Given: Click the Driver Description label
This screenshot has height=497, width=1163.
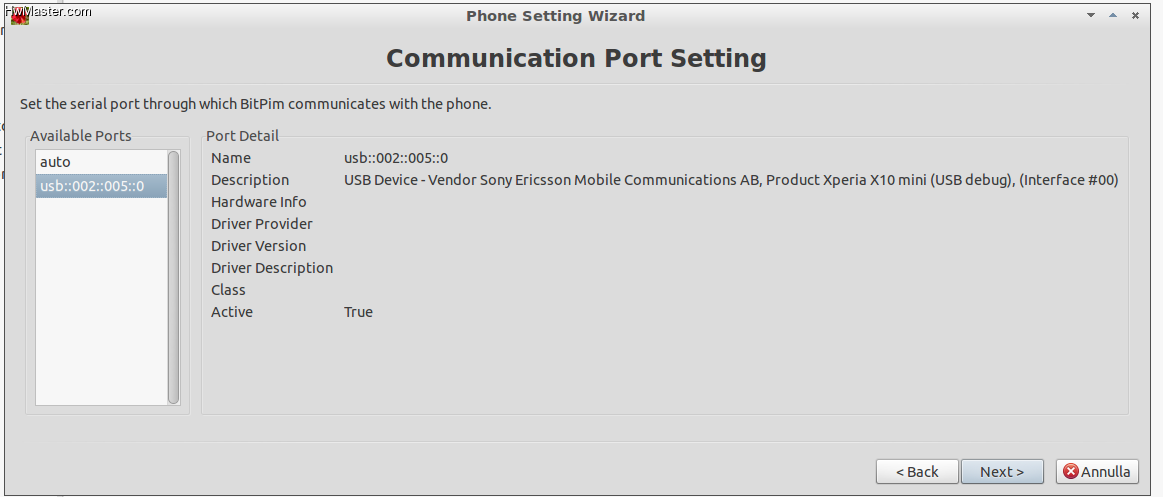Looking at the screenshot, I should click(272, 268).
